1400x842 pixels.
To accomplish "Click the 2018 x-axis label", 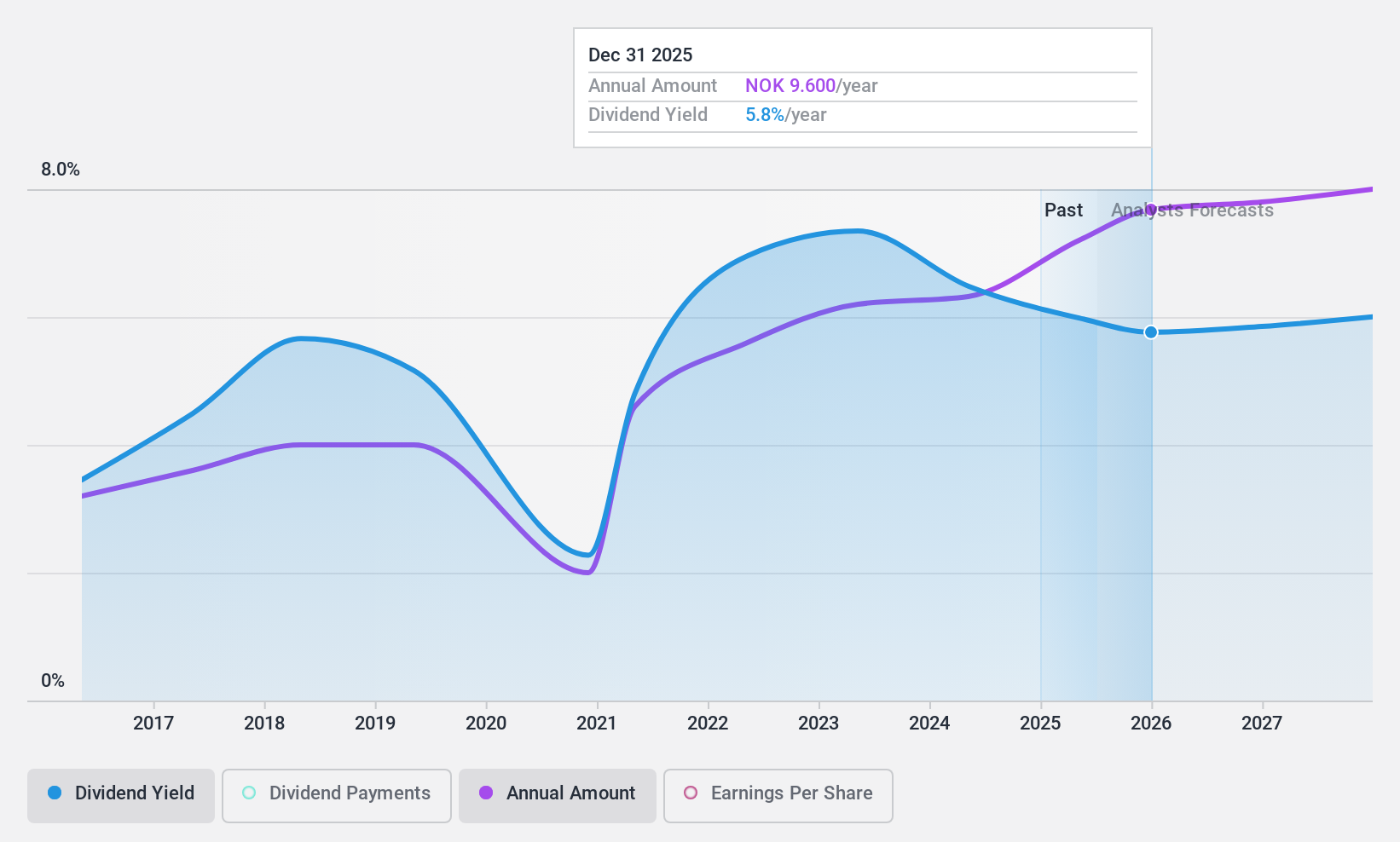I will tap(264, 724).
